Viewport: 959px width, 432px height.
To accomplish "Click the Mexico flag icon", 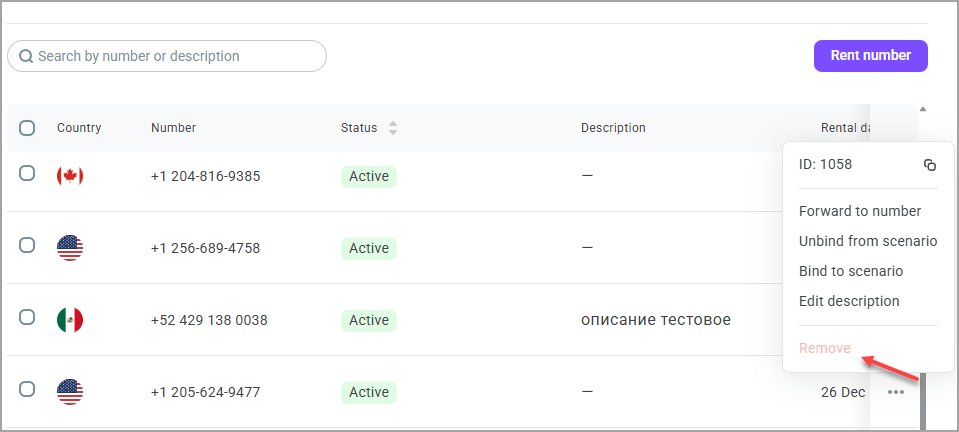I will click(x=70, y=320).
